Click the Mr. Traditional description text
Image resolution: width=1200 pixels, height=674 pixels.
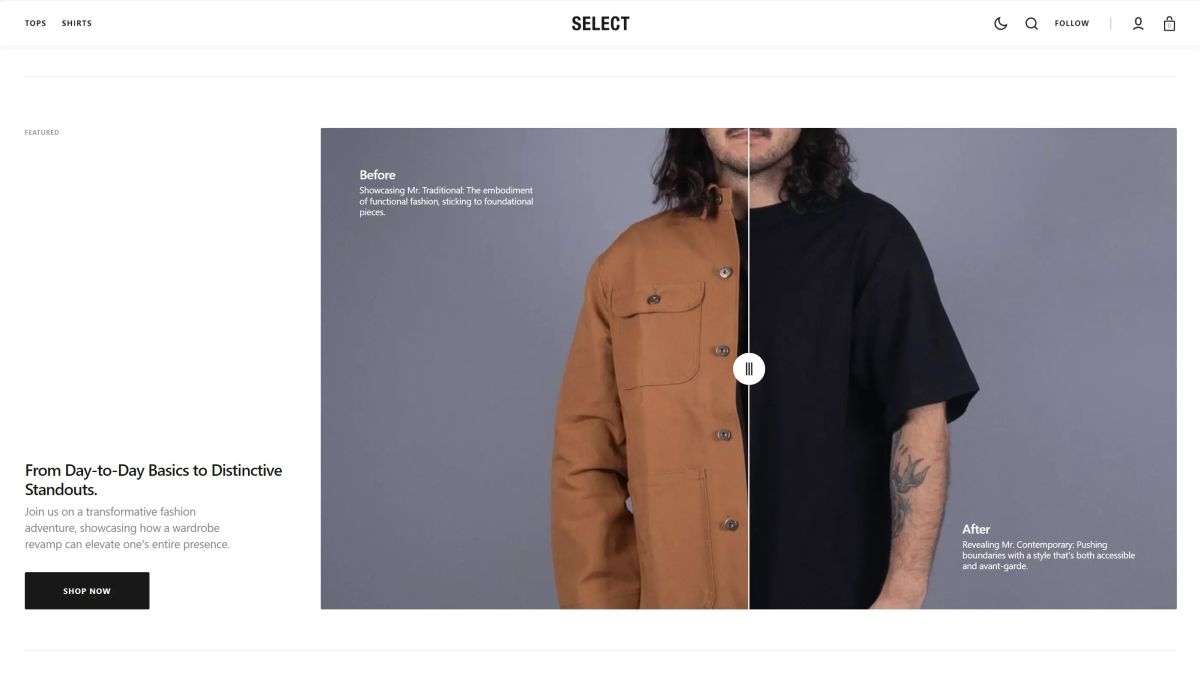pyautogui.click(x=447, y=201)
